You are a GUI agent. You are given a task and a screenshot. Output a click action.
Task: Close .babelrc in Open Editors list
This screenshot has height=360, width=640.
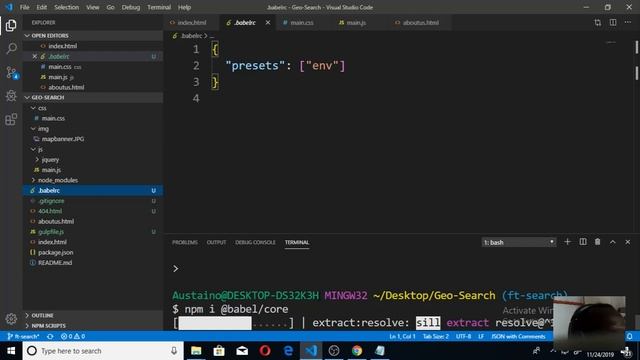35,56
